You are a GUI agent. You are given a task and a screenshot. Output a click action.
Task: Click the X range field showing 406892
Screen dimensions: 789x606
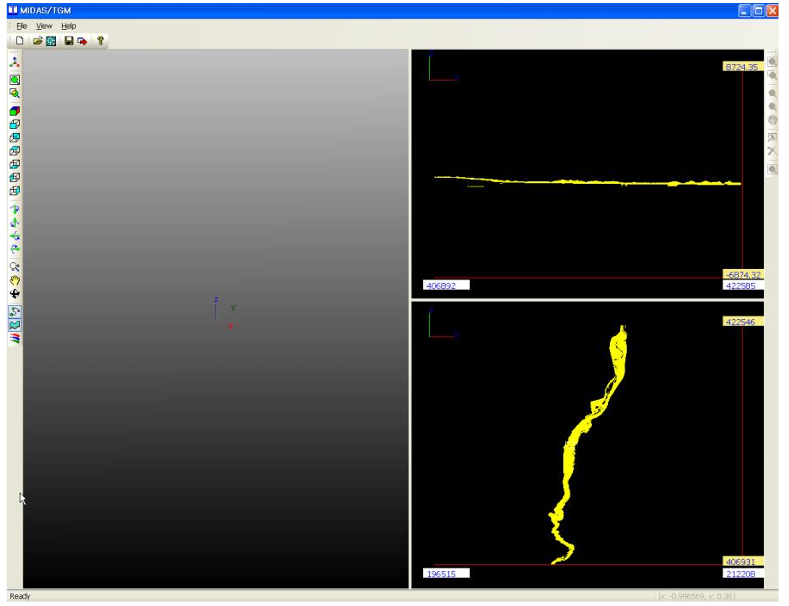446,285
